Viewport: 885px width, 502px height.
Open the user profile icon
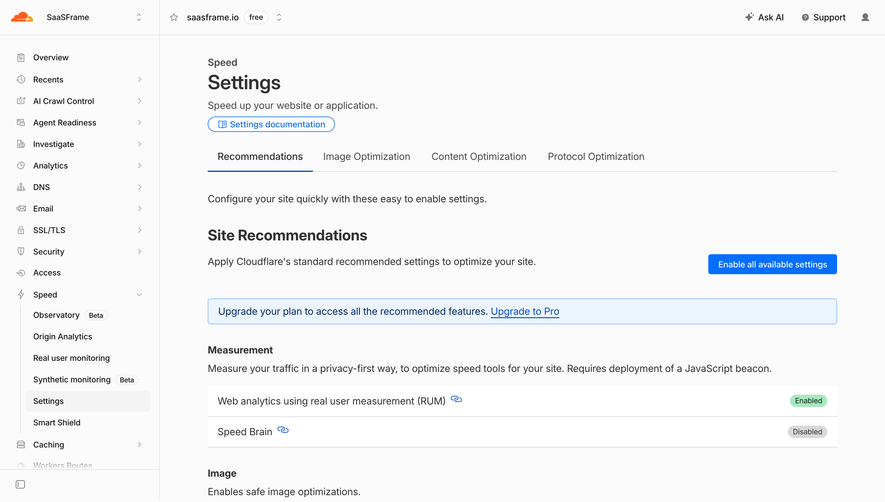[865, 18]
